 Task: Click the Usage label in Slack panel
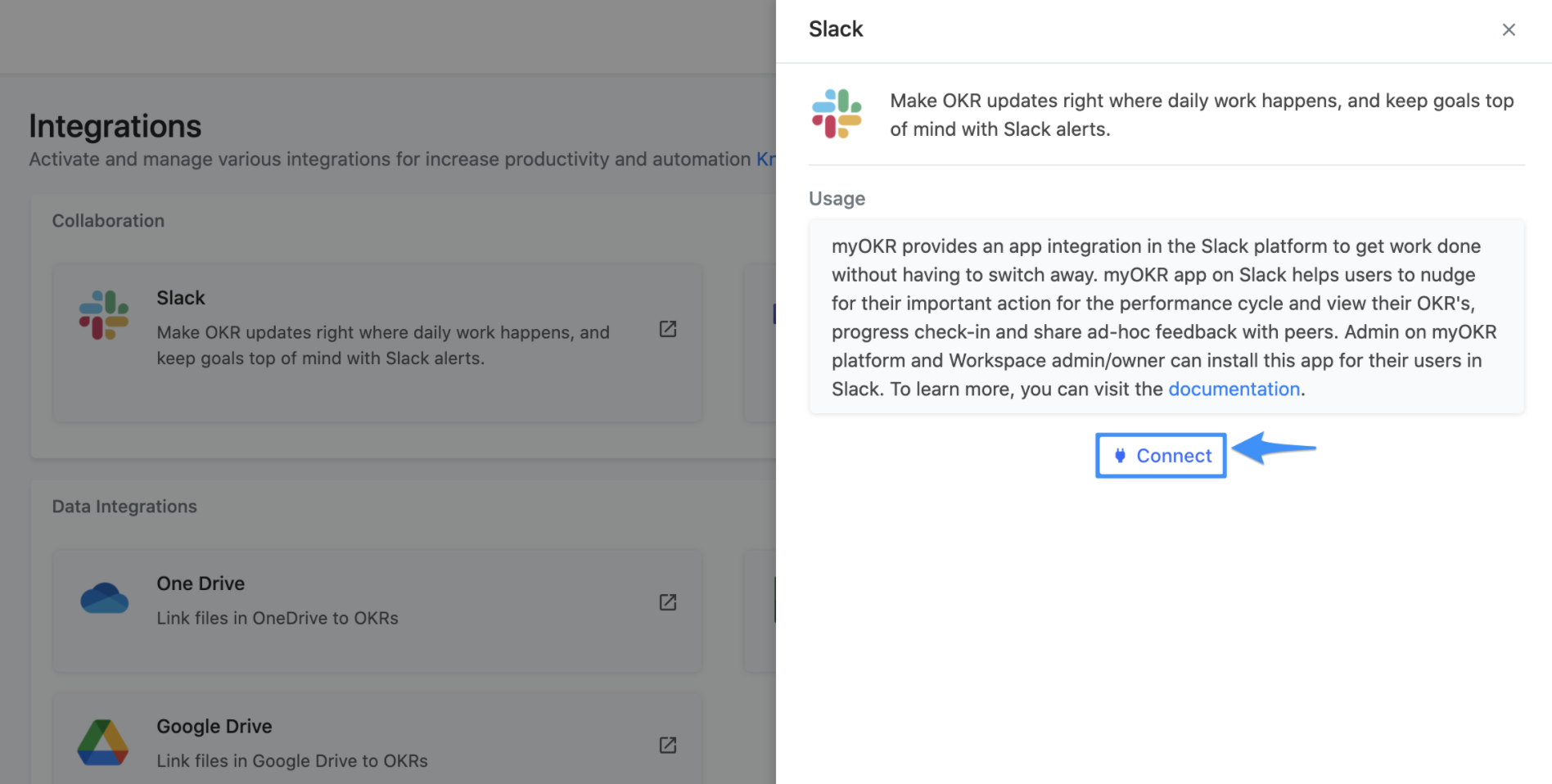pos(837,199)
